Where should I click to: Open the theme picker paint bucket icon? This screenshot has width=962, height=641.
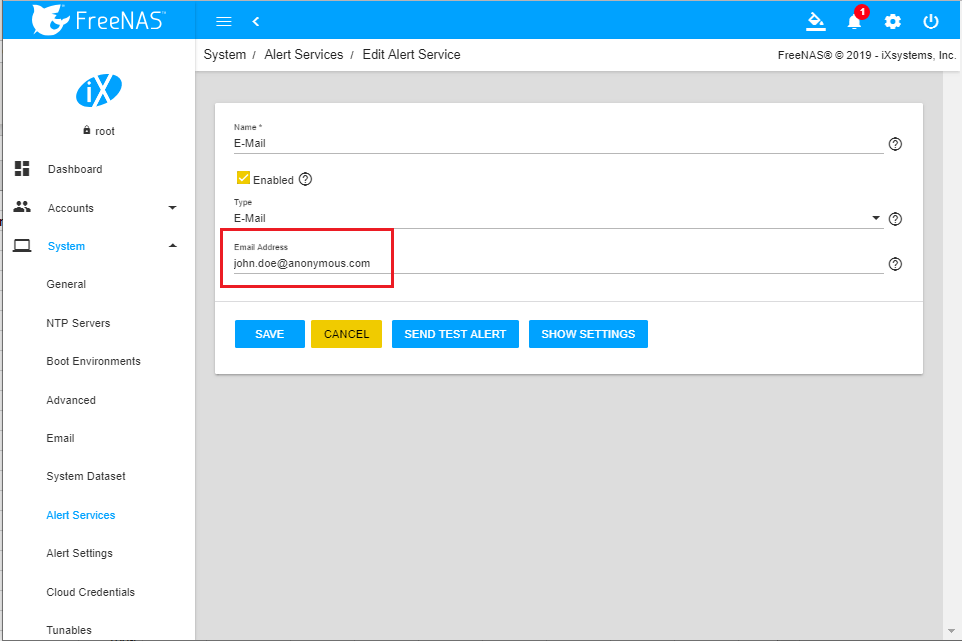point(816,21)
